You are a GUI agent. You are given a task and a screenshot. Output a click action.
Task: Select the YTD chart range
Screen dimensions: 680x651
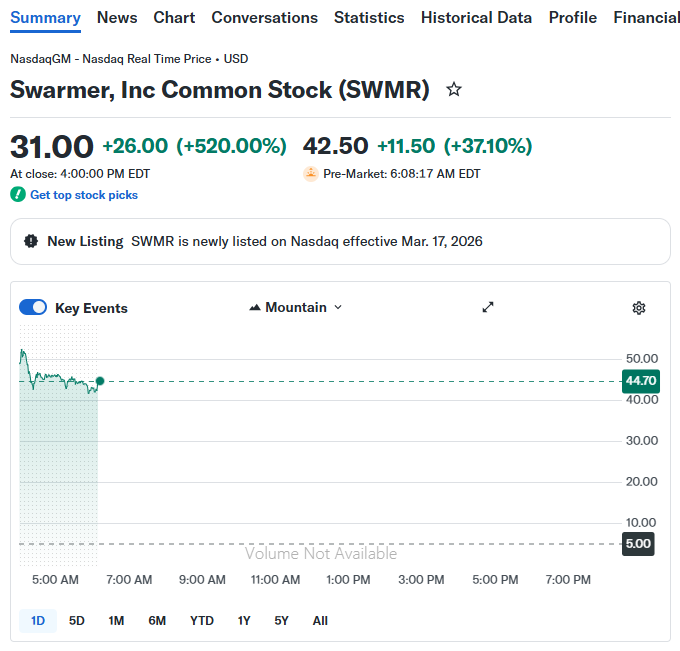tap(202, 621)
